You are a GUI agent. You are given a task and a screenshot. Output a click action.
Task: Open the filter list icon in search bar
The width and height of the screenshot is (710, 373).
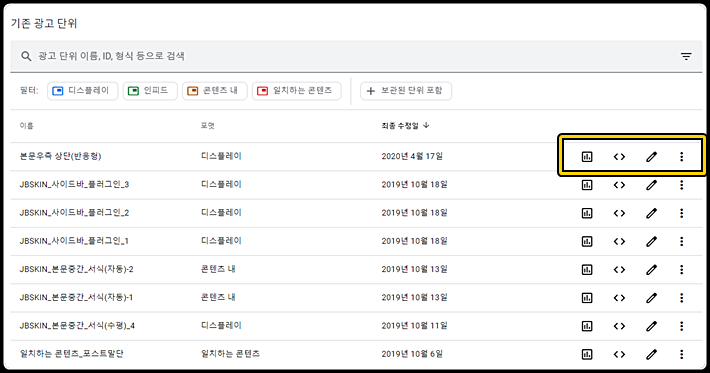pos(686,56)
